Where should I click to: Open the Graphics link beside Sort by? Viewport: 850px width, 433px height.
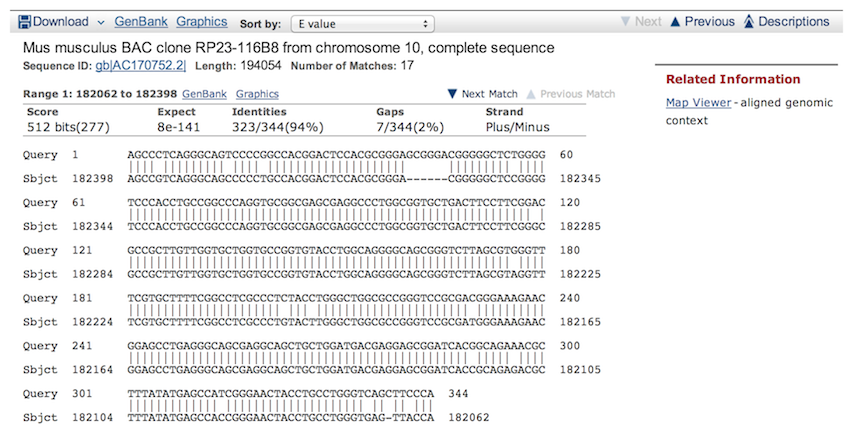[201, 21]
